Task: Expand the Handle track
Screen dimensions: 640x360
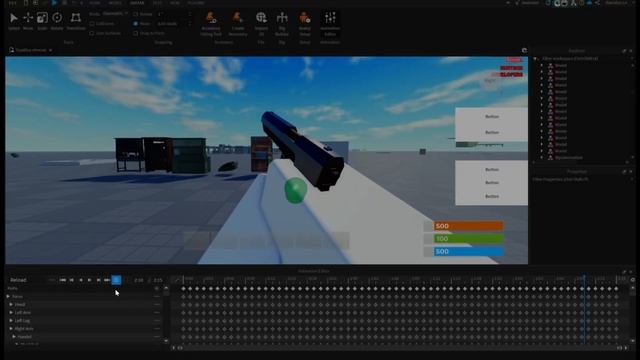Action: [x=14, y=337]
